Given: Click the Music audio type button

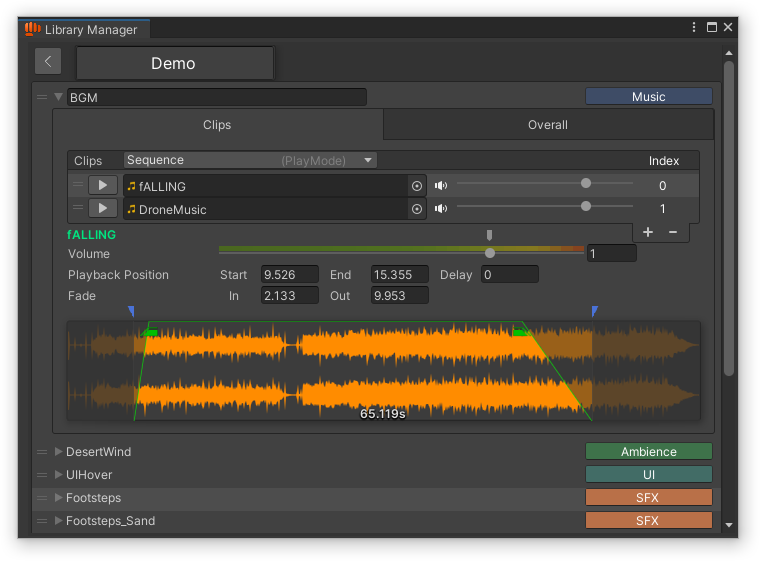Looking at the screenshot, I should (648, 97).
